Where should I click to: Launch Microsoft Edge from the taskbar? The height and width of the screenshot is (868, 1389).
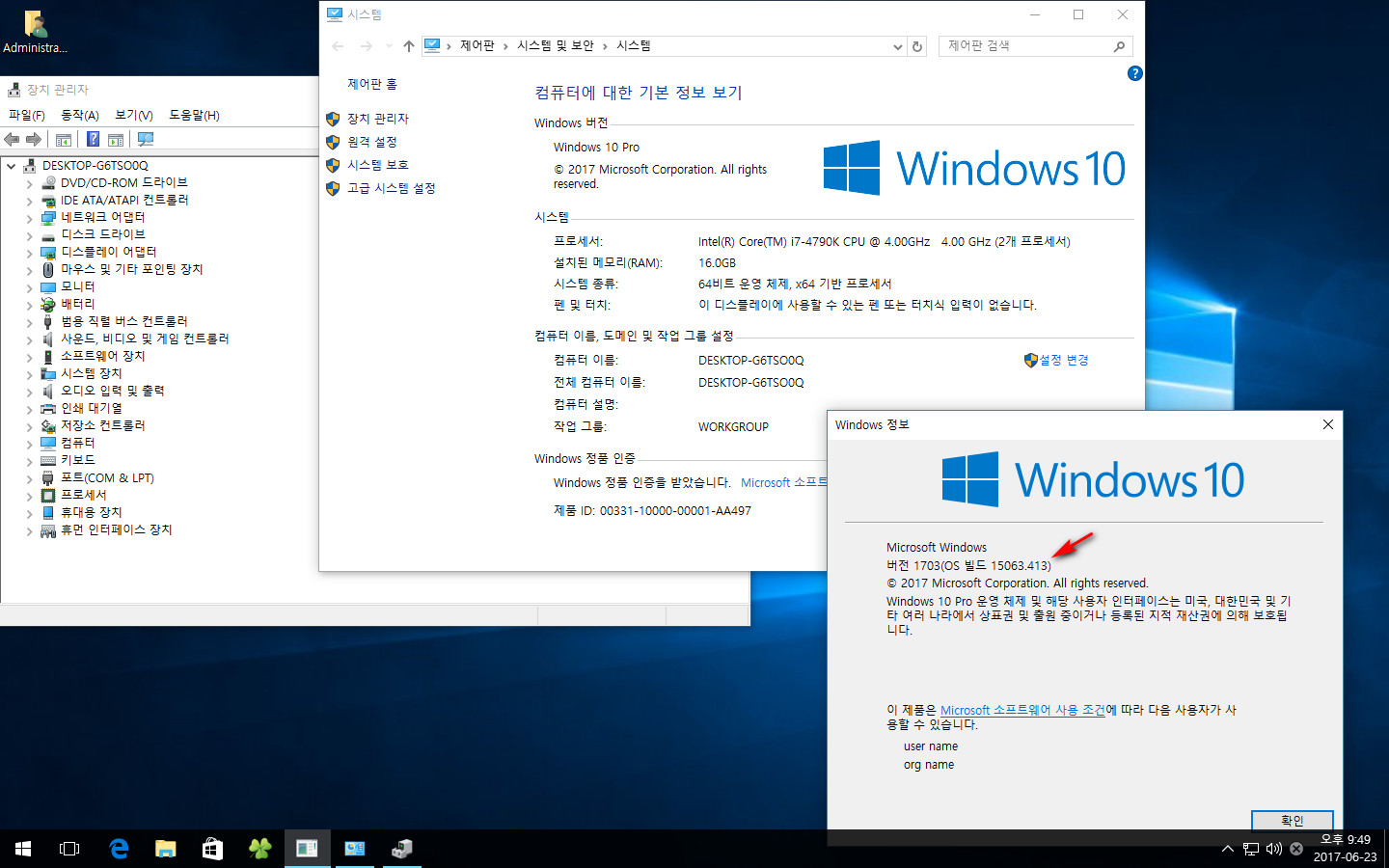(119, 849)
